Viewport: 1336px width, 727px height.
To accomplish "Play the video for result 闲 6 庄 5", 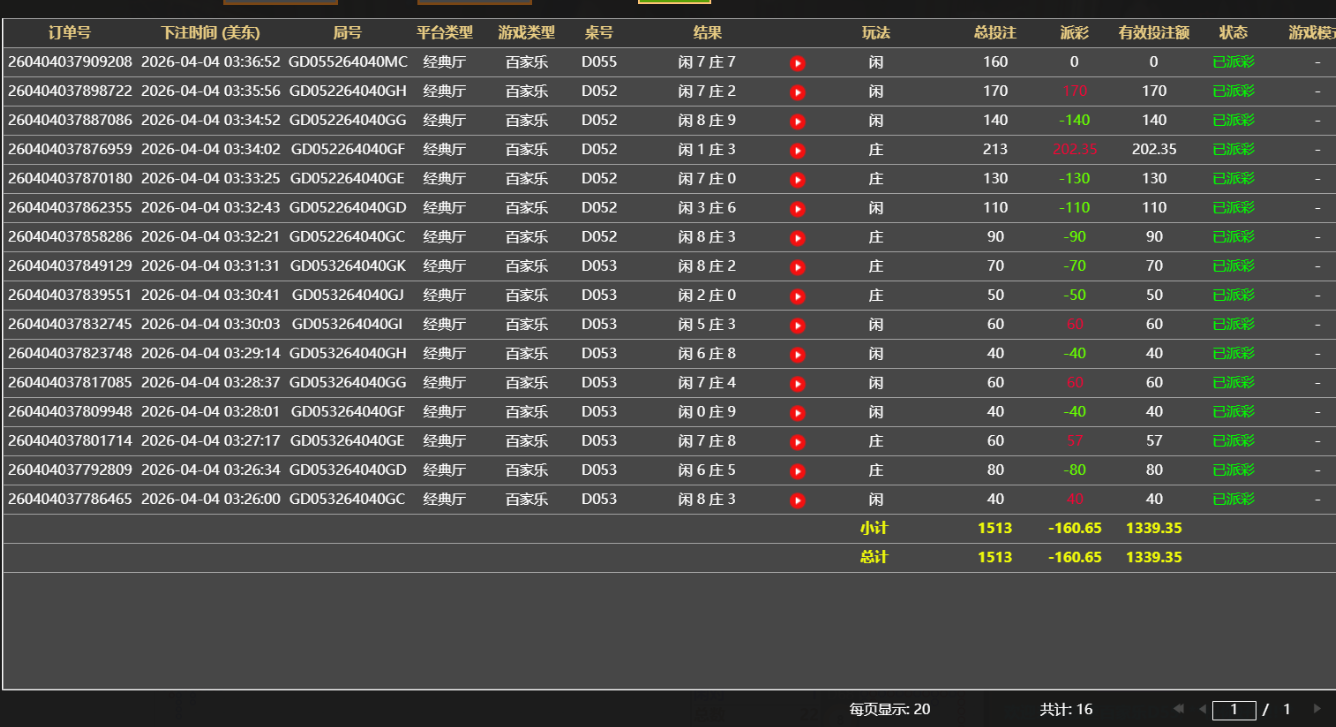I will pos(797,470).
